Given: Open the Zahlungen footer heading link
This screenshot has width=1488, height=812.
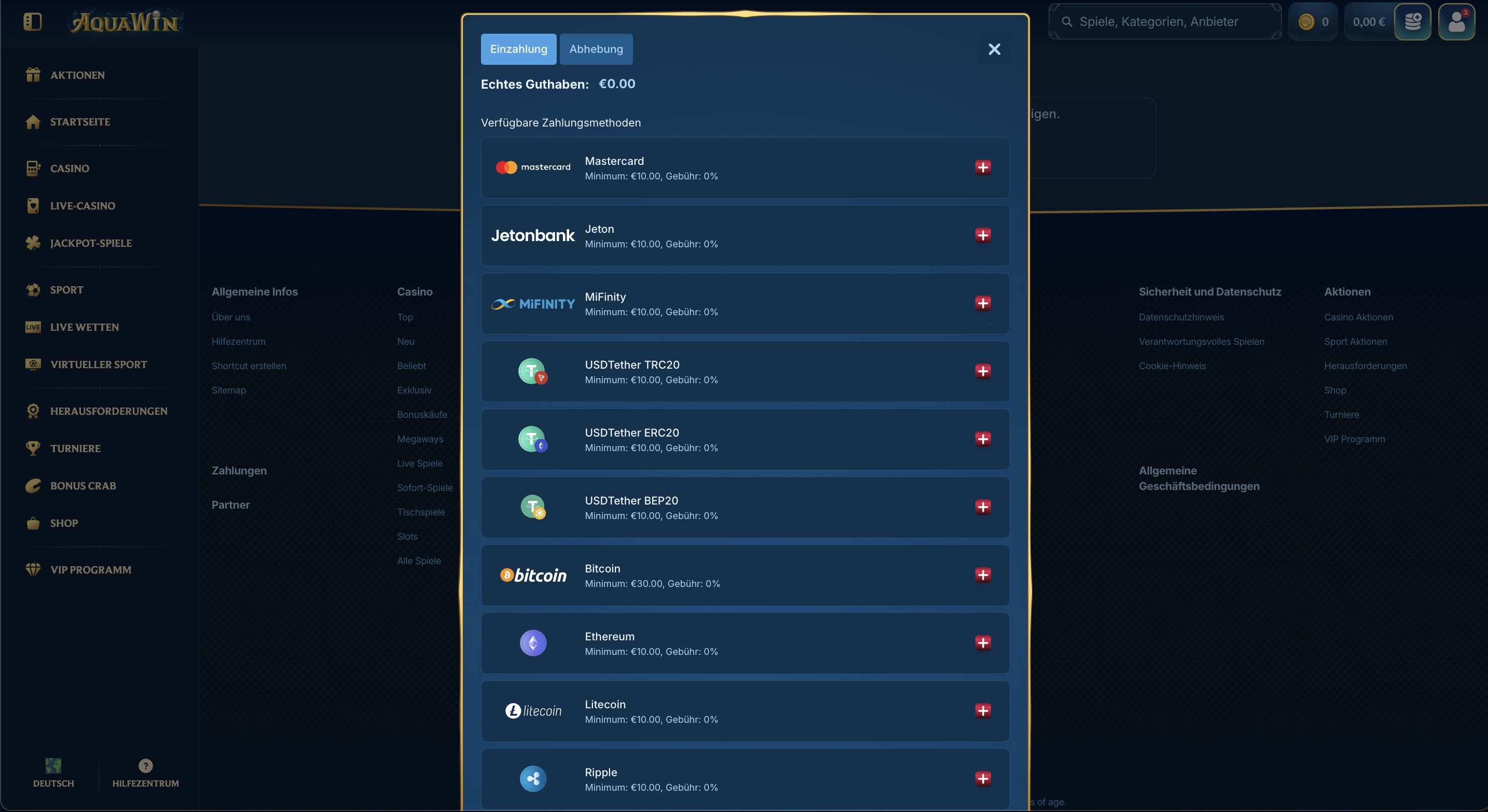Looking at the screenshot, I should pos(239,471).
